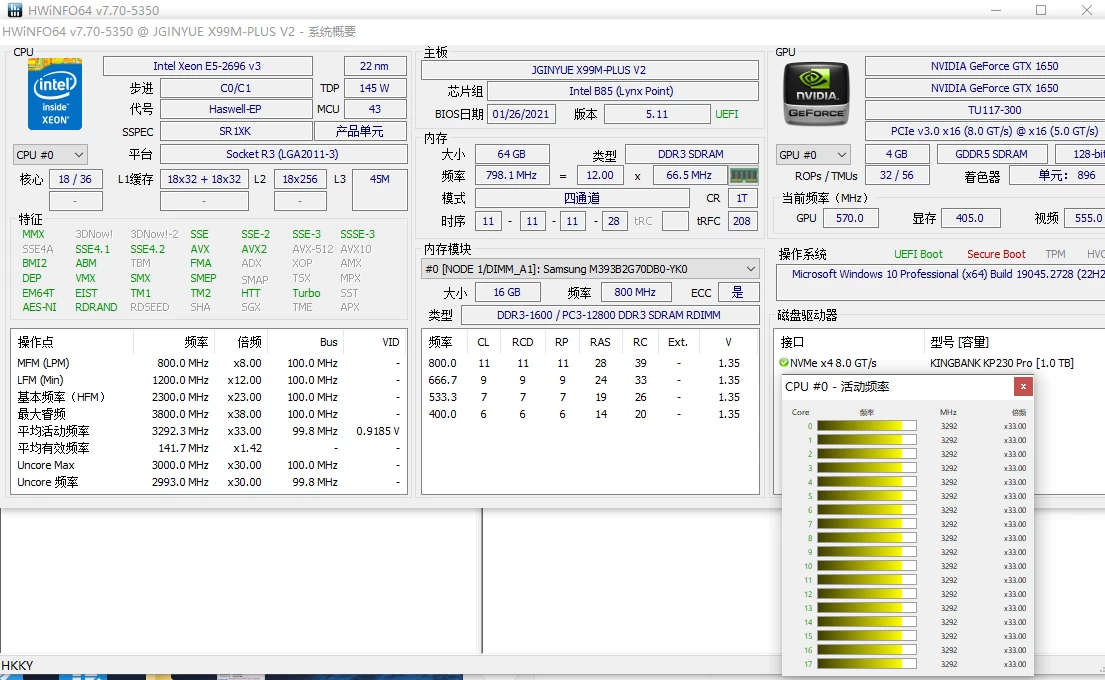Viewport: 1105px width, 680px height.
Task: Click the UEFI Boot indicator
Action: [x=918, y=254]
